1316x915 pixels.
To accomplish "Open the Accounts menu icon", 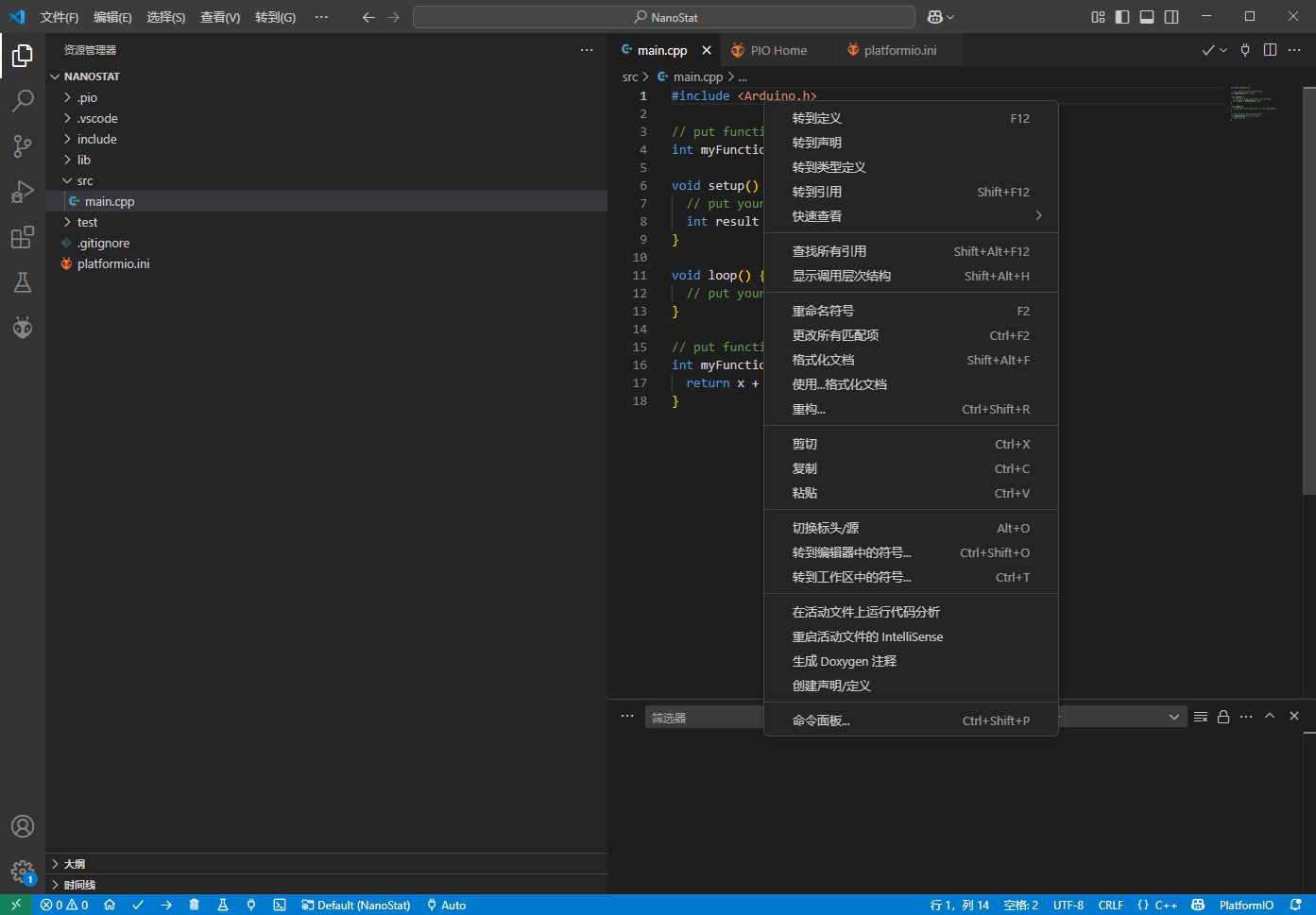I will click(23, 826).
